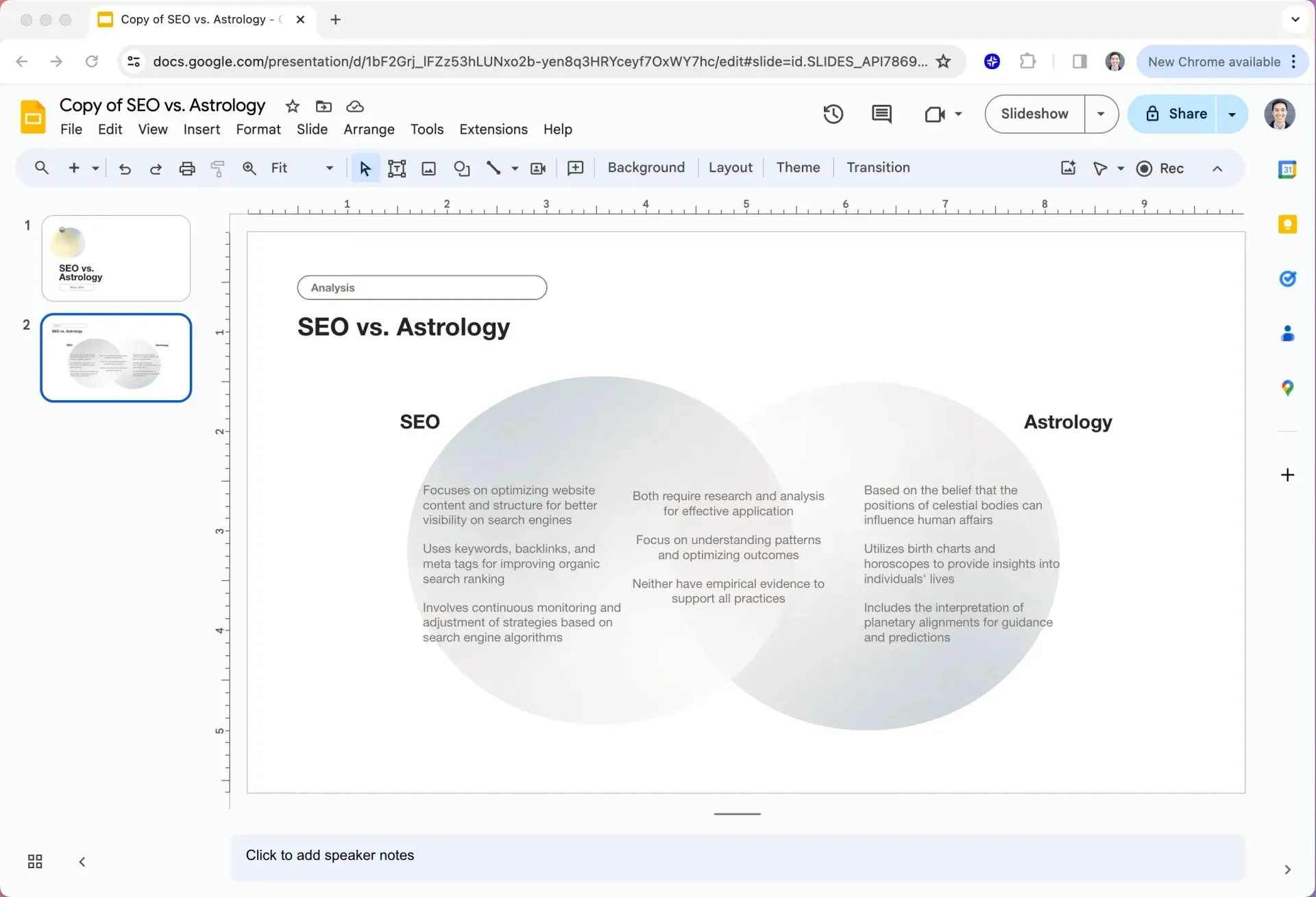Choose the Select arrow tool

(x=365, y=169)
